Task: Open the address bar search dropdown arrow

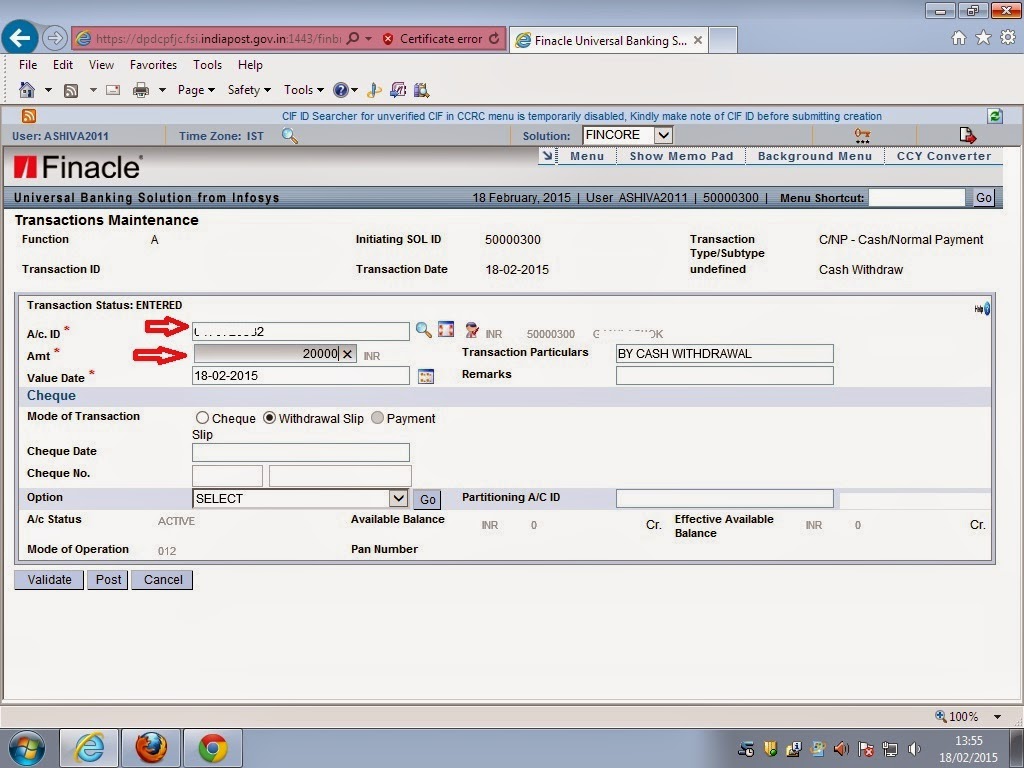Action: (x=368, y=39)
